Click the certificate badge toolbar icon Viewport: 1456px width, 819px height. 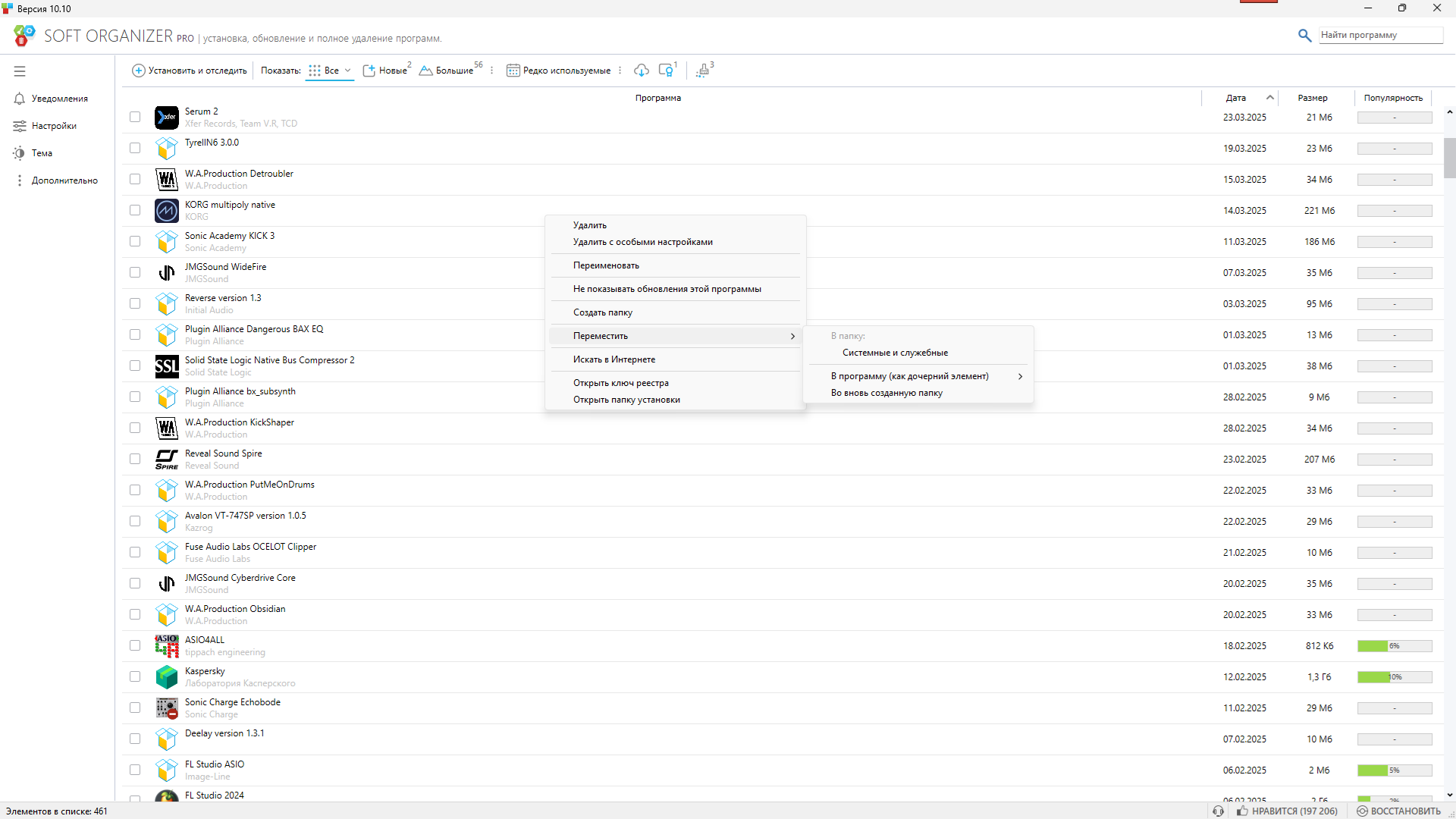666,71
